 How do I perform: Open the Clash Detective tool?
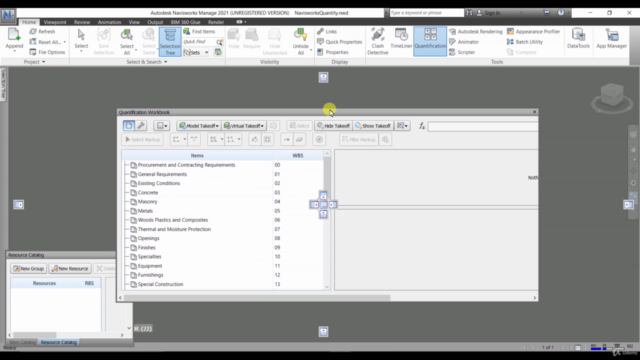pos(378,41)
